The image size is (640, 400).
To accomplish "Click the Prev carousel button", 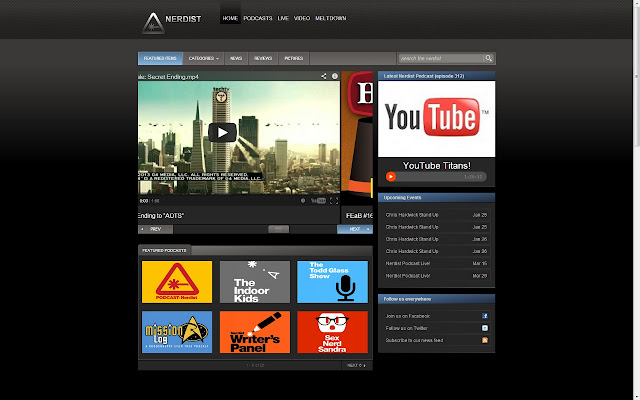I will coord(155,229).
